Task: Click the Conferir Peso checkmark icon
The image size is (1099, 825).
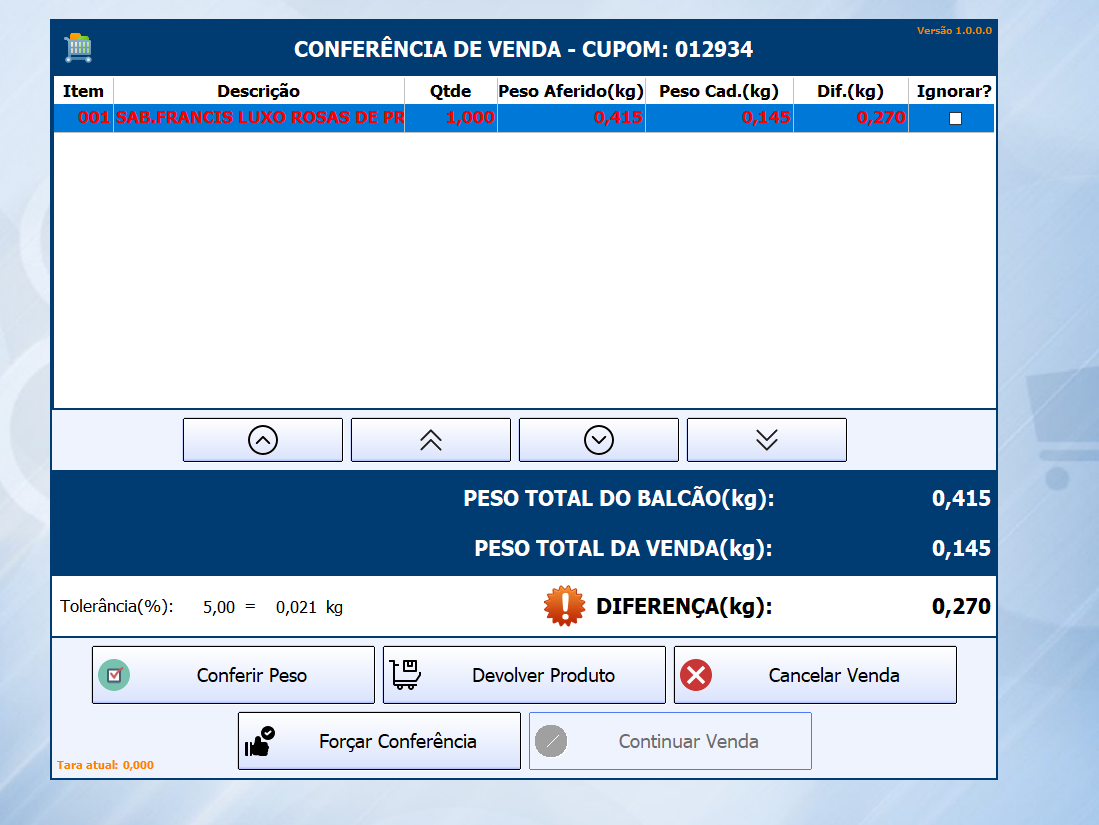Action: click(114, 675)
